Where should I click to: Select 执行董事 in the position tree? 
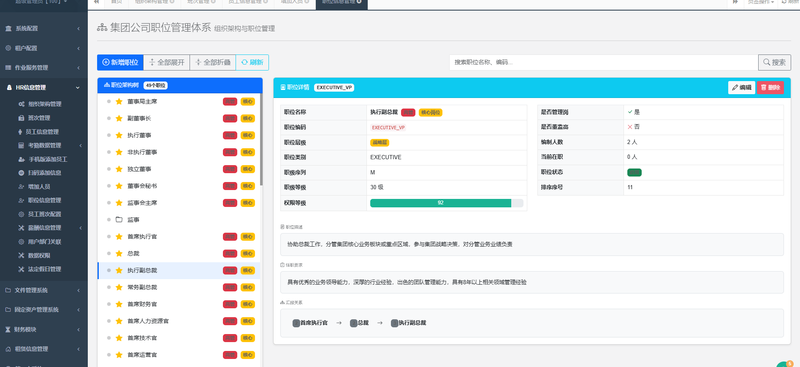179,135
